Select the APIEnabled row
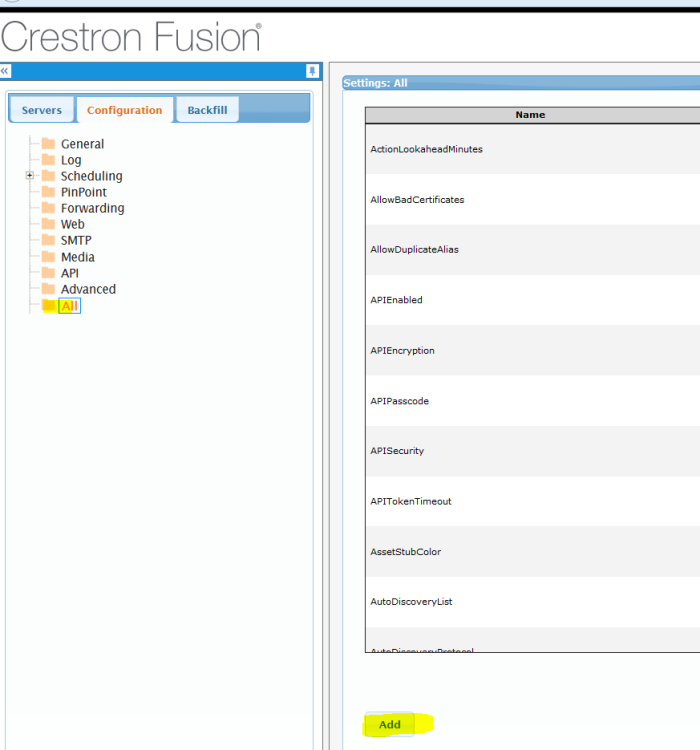Image resolution: width=700 pixels, height=750 pixels. click(533, 300)
